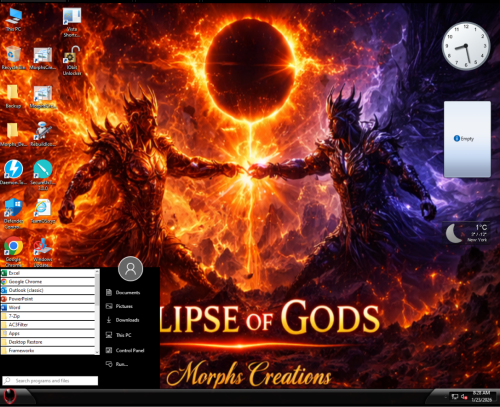Select Excel in the Start menu list
The width and height of the screenshot is (500, 407).
pos(48,273)
